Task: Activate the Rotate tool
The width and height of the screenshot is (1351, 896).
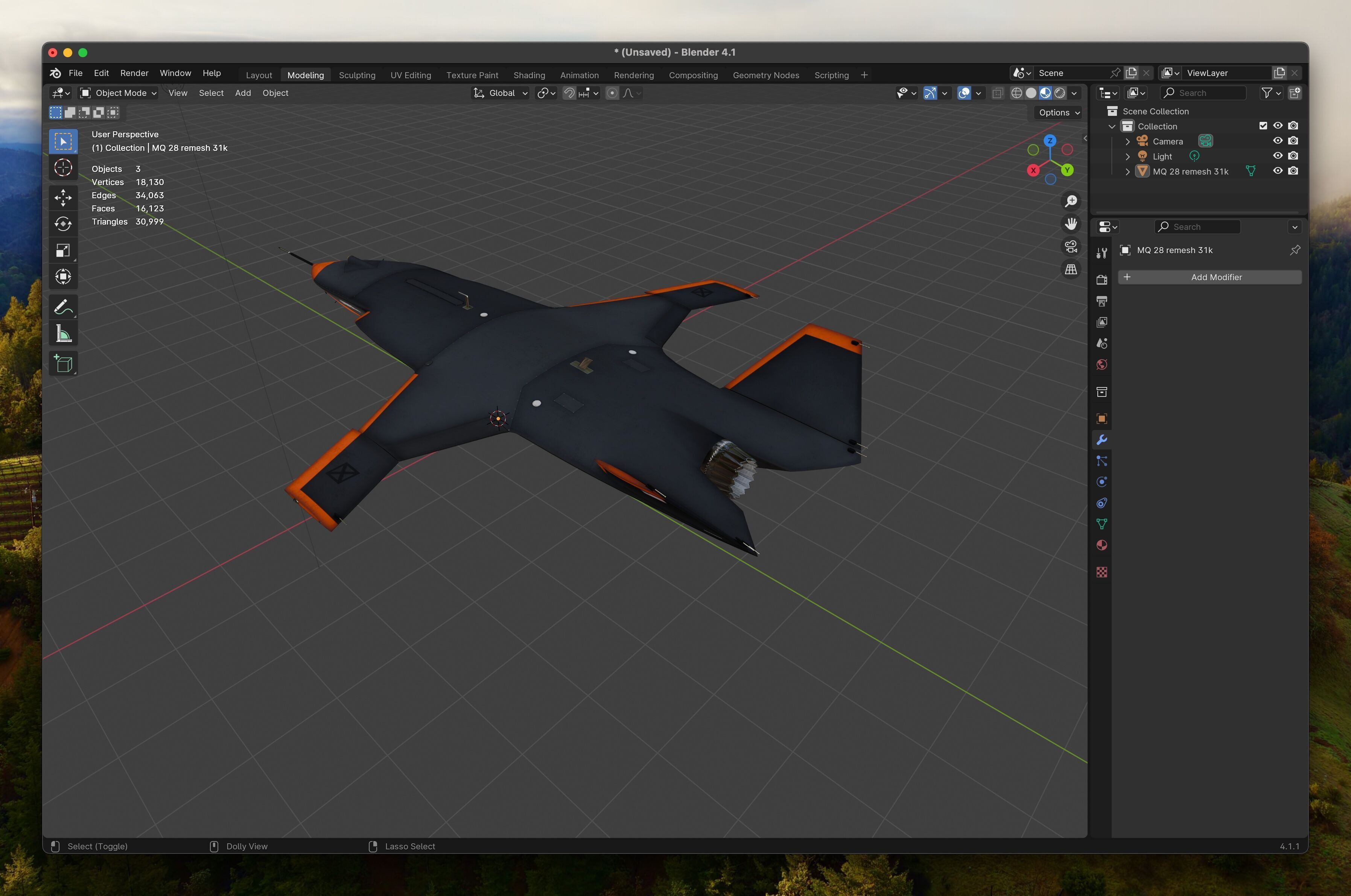Action: point(63,224)
